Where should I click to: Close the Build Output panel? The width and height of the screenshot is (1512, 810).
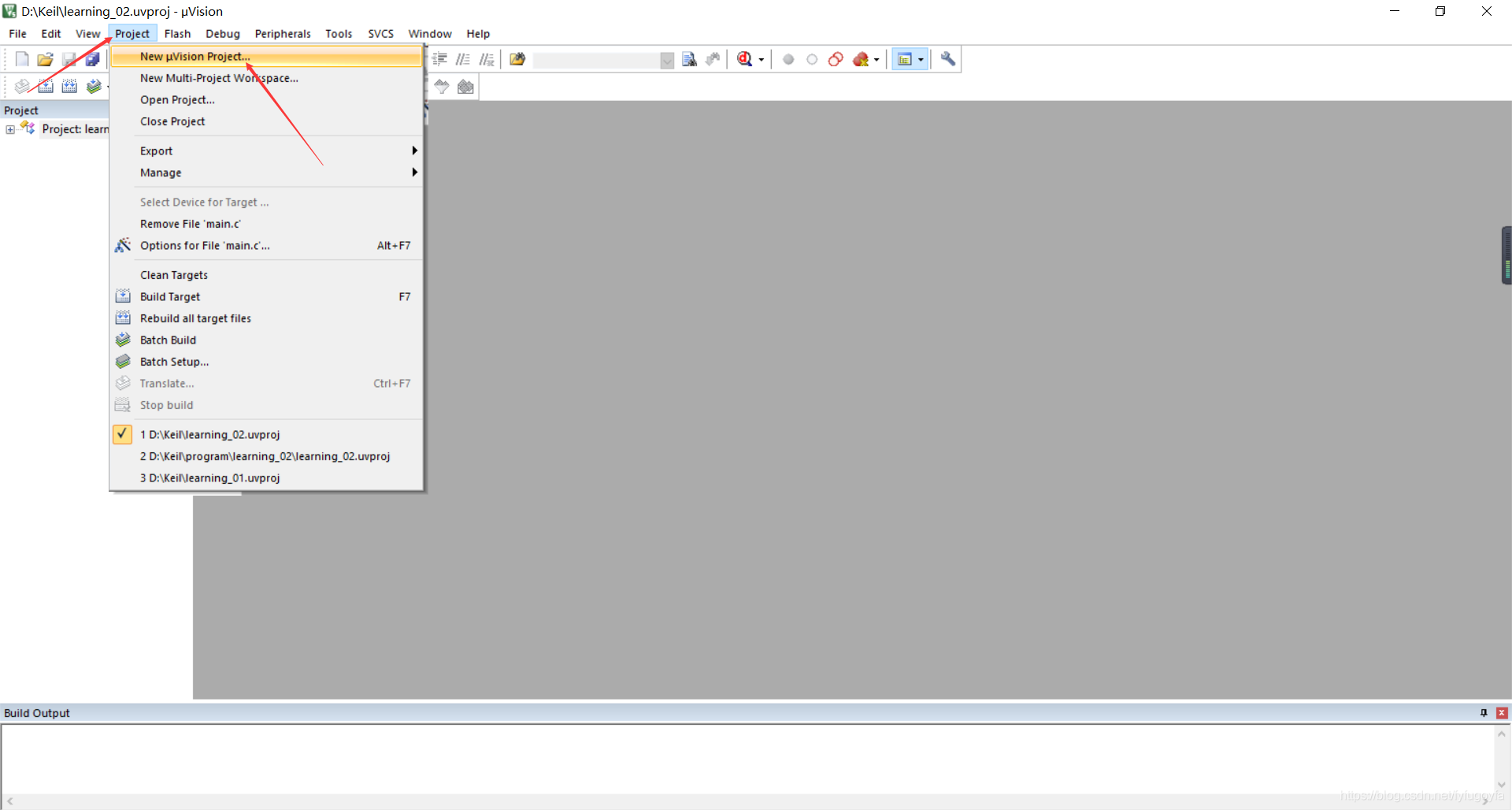[1502, 713]
